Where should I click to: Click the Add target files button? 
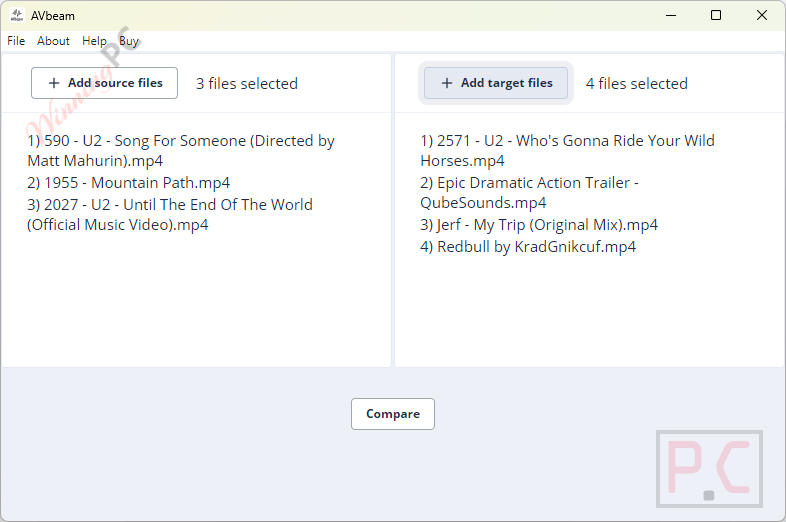point(496,83)
